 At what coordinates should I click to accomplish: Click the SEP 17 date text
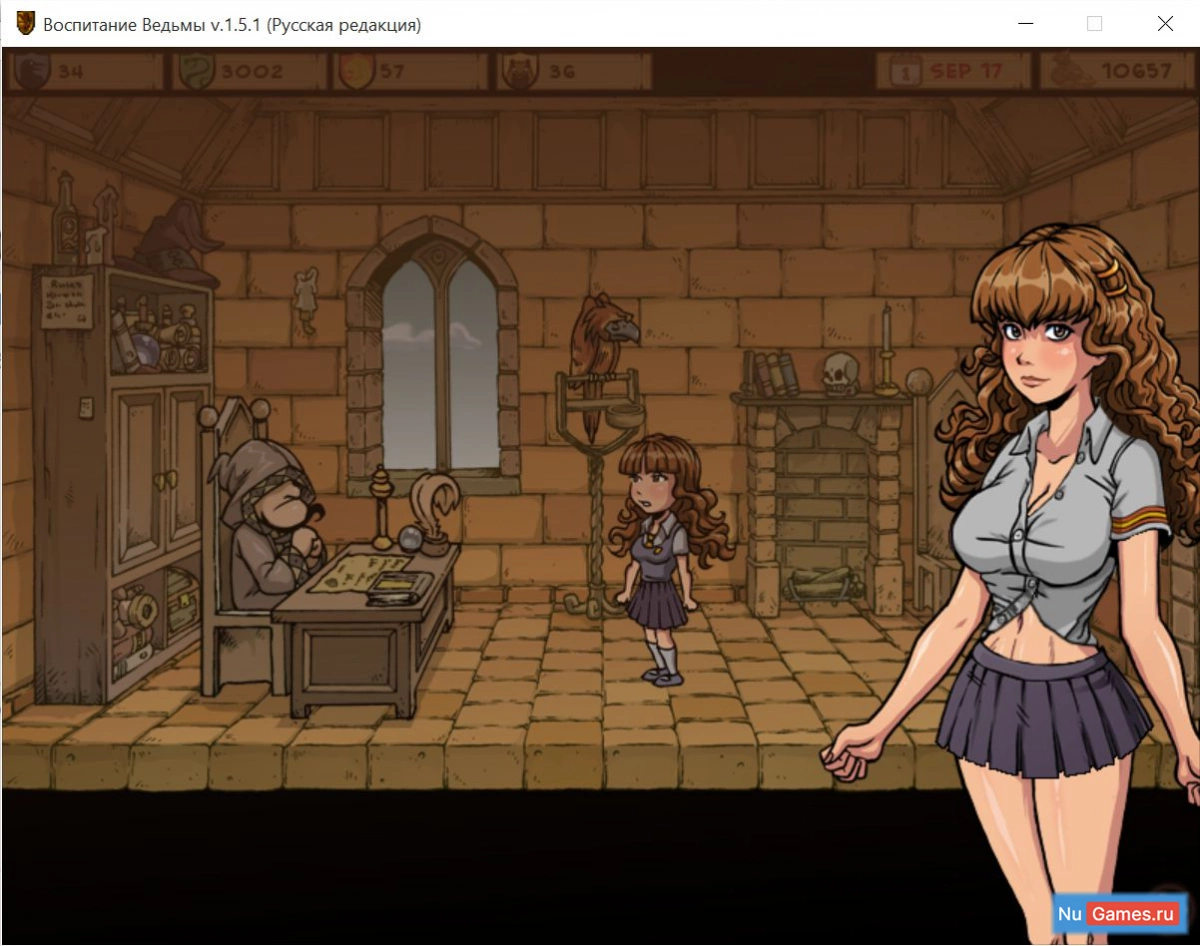coord(966,71)
